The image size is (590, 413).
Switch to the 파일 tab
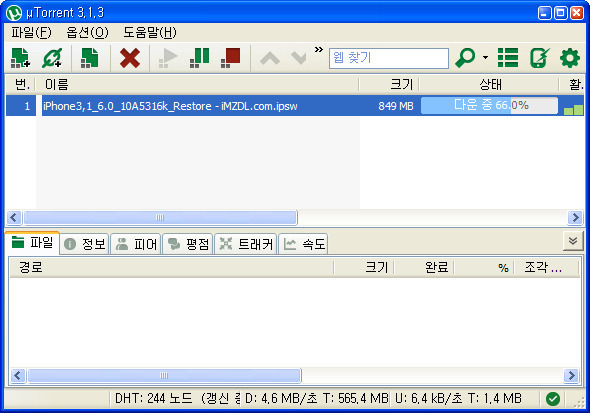[x=32, y=243]
